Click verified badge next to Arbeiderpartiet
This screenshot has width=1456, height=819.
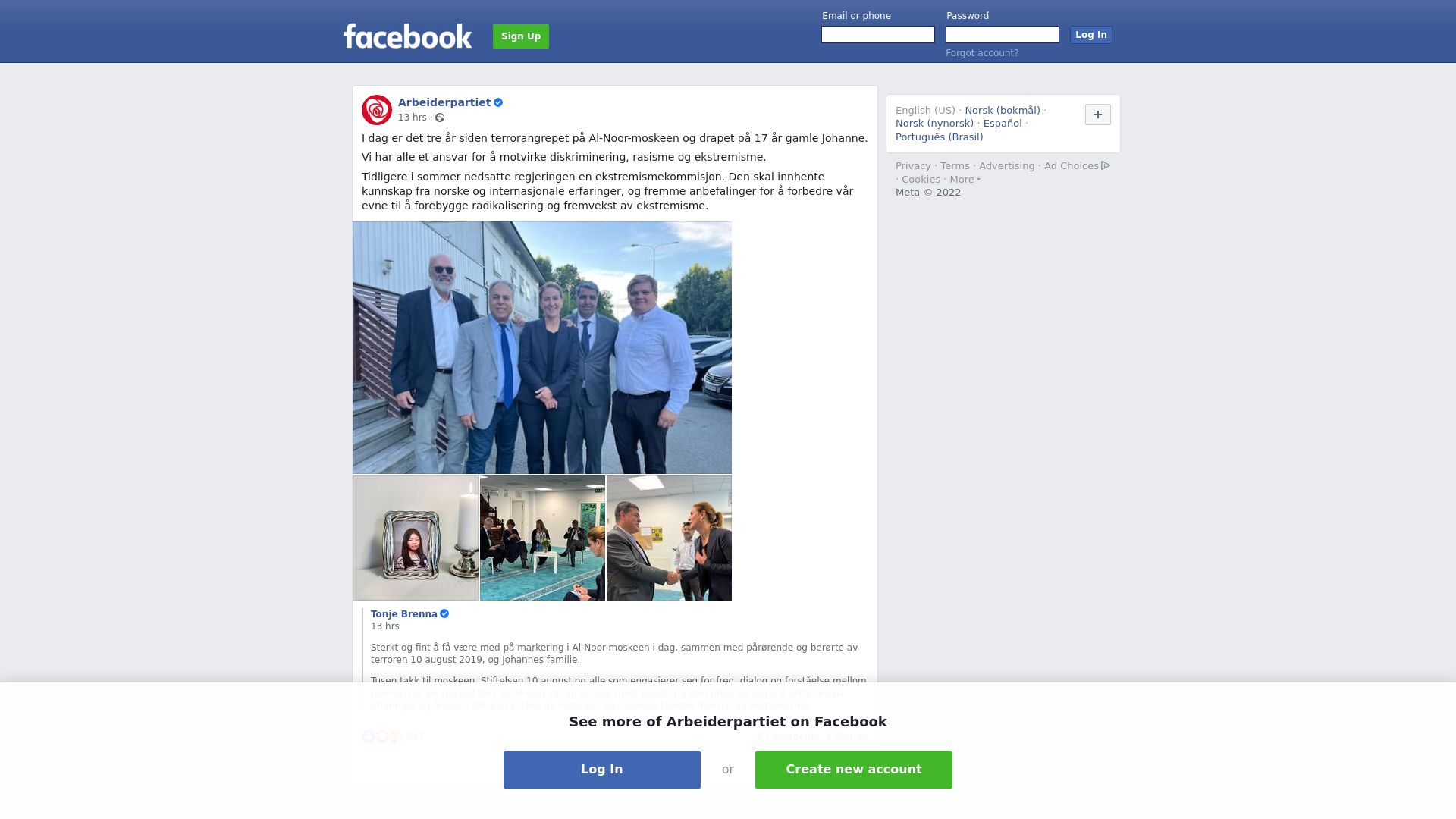498,102
